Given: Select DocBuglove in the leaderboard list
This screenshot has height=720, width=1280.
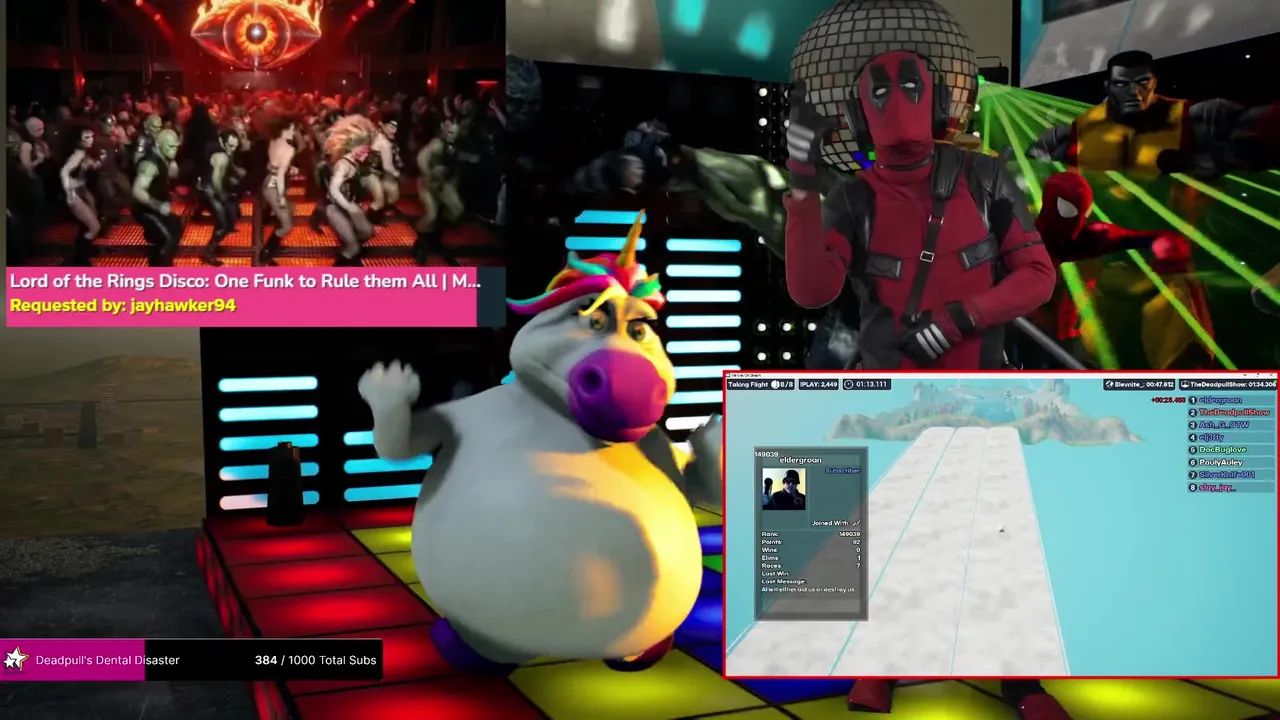Looking at the screenshot, I should pyautogui.click(x=1222, y=450).
